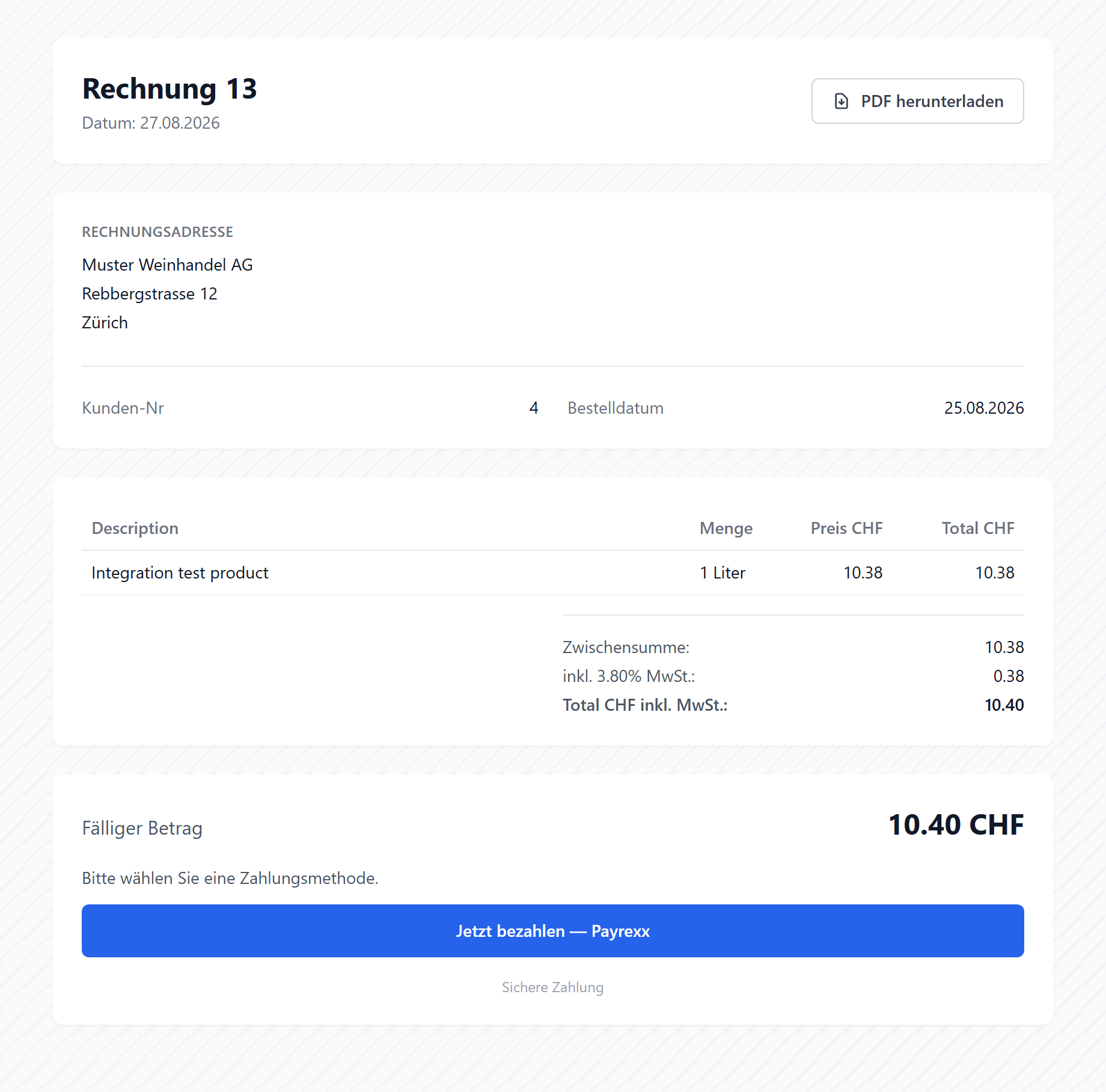Click the Menge column header

pos(726,528)
